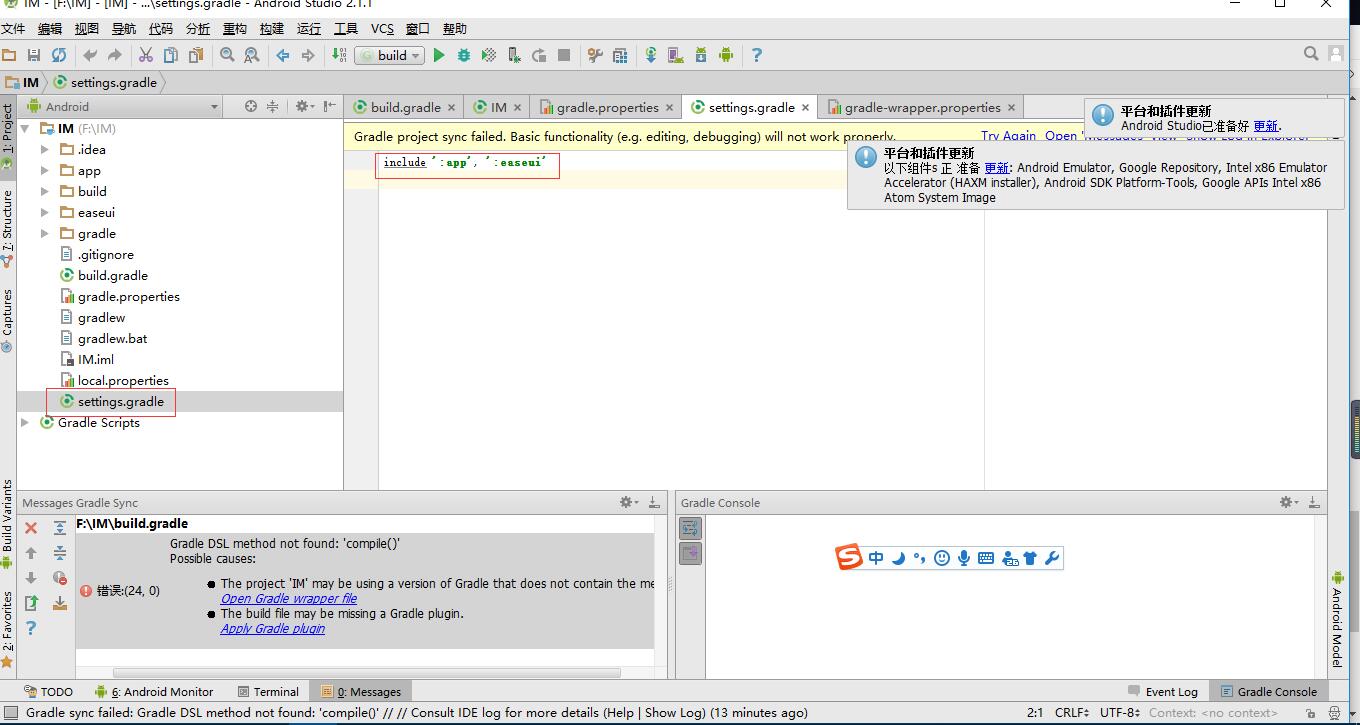Hide the Project panel with the pin icon
The image size is (1360, 725).
(330, 106)
